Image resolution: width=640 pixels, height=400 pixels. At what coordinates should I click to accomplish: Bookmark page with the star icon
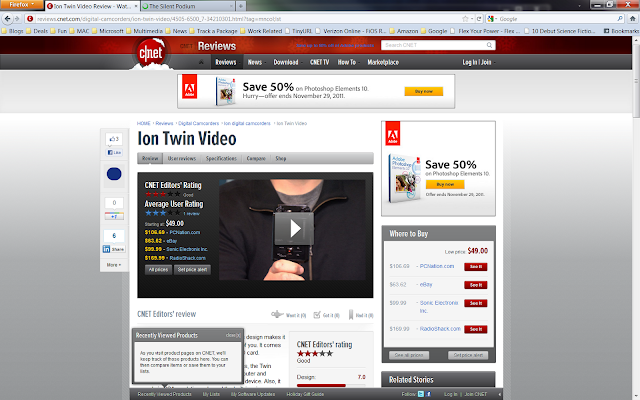tap(465, 19)
